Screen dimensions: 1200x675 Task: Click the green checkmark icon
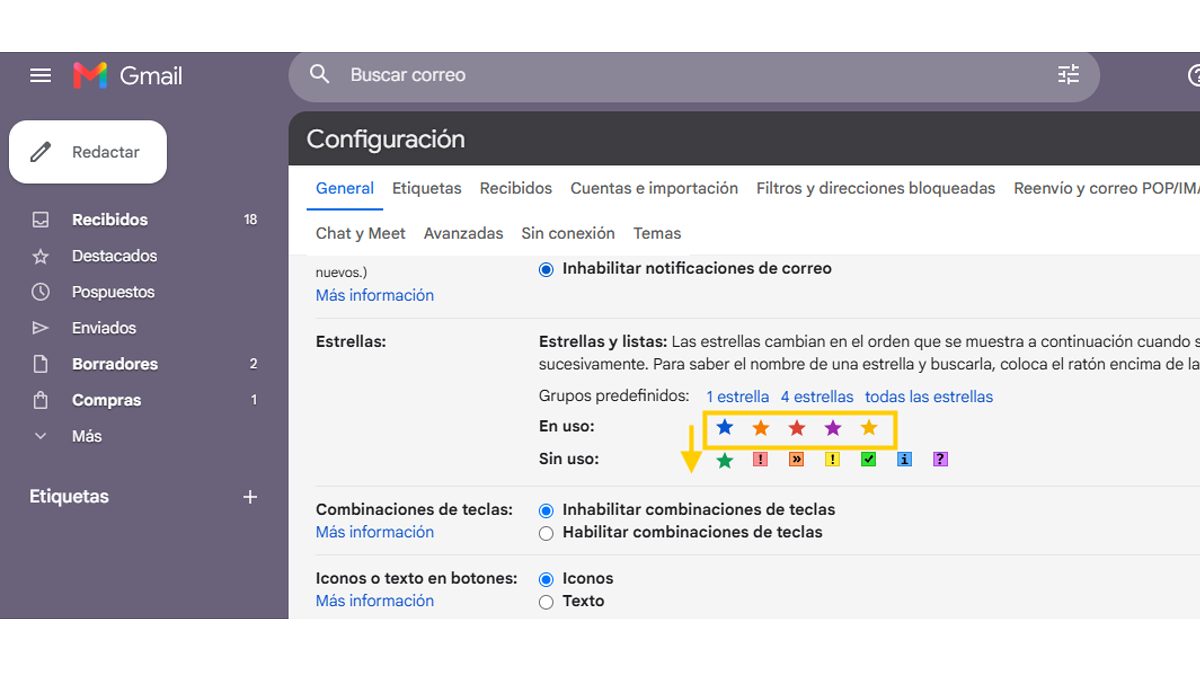point(868,460)
